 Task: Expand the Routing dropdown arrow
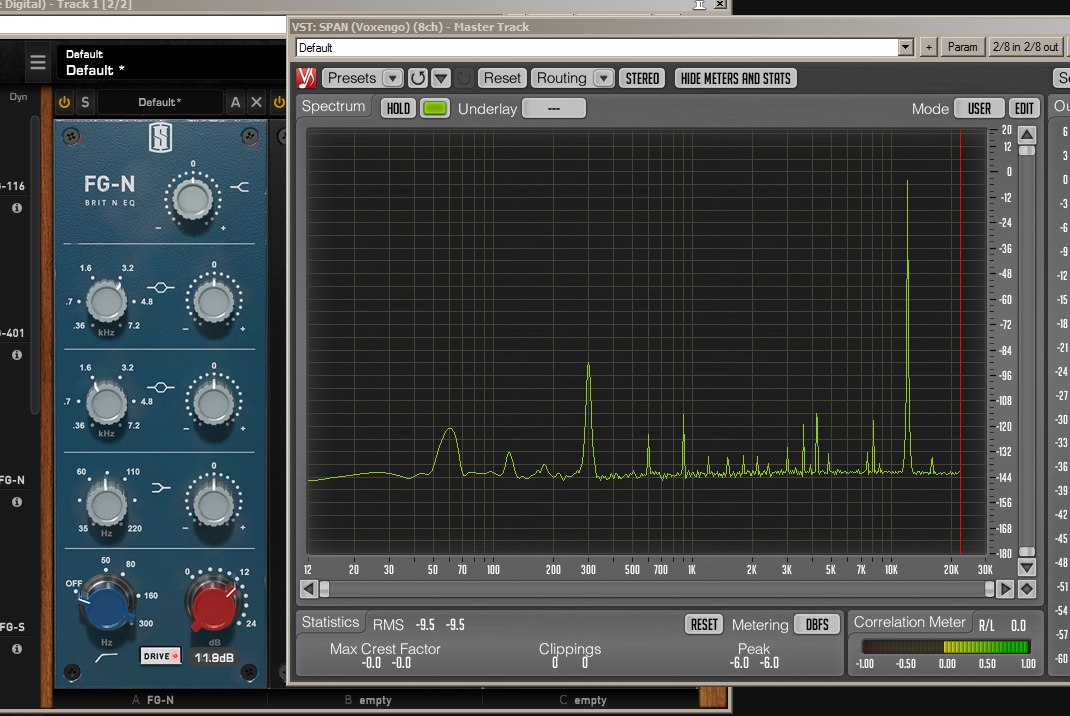pyautogui.click(x=603, y=78)
